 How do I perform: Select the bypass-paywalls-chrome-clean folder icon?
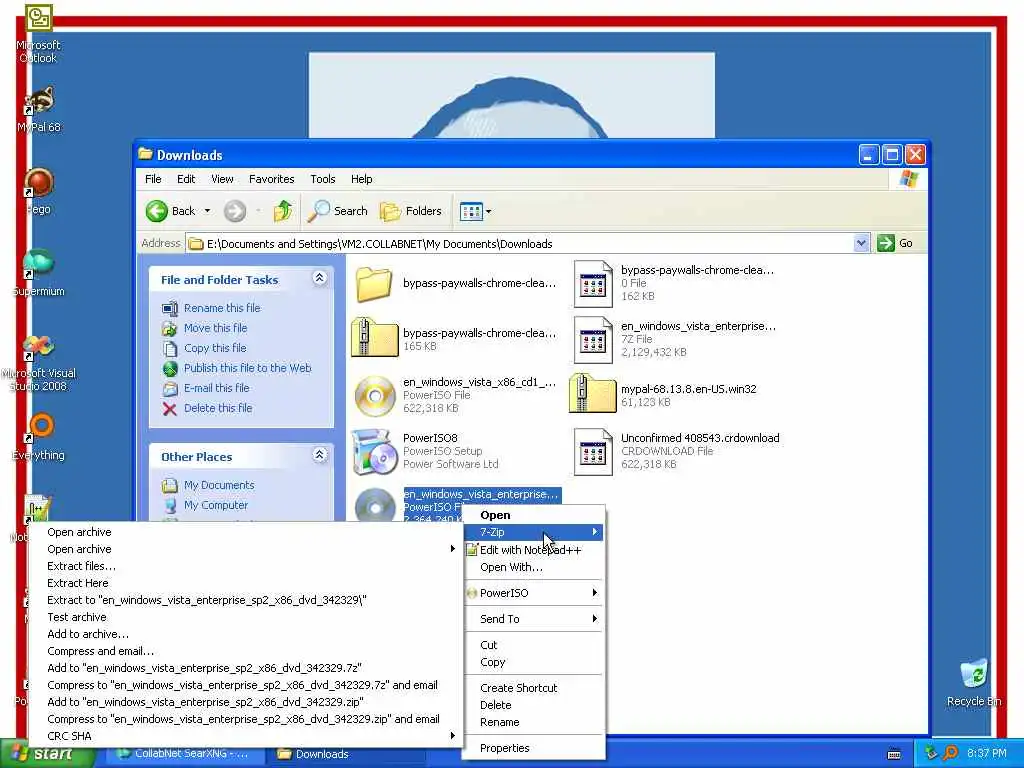[x=374, y=284]
